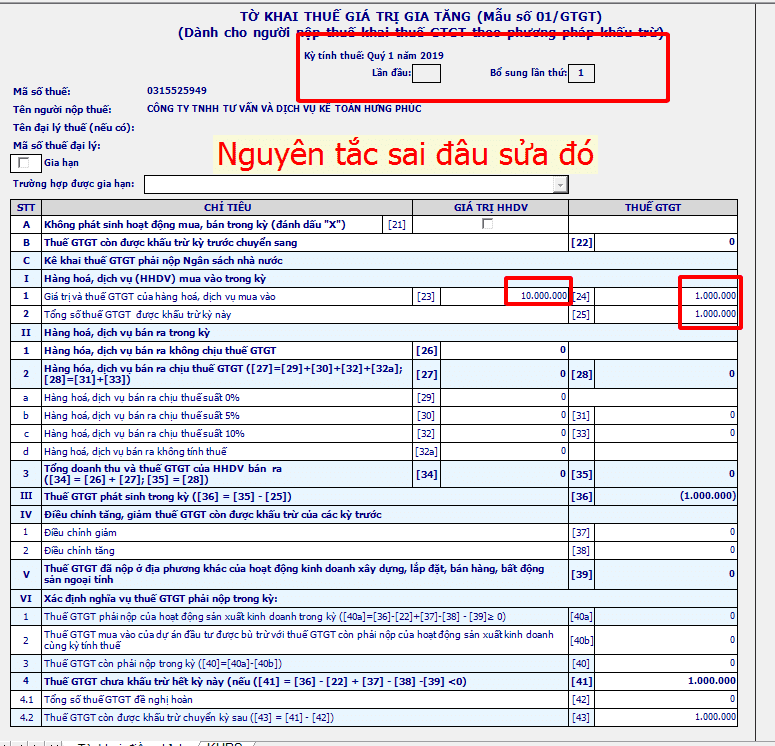
Task: Click the taxpayer name 'CÔNG TY TNHH TƯ VẤN...'
Action: (284, 109)
